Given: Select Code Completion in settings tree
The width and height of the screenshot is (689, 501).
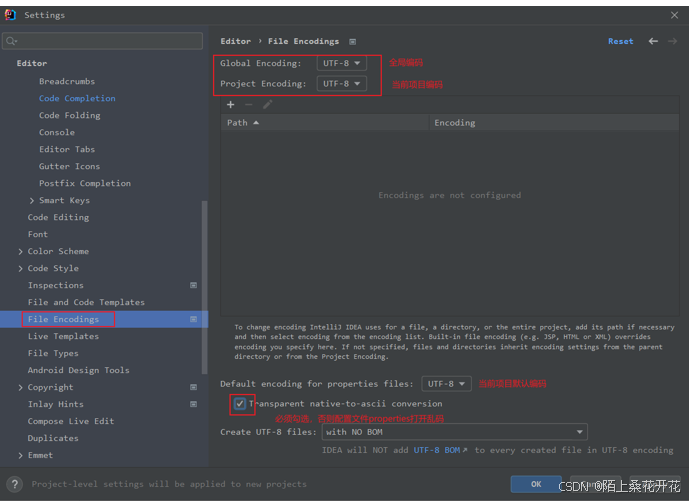Looking at the screenshot, I should (77, 98).
